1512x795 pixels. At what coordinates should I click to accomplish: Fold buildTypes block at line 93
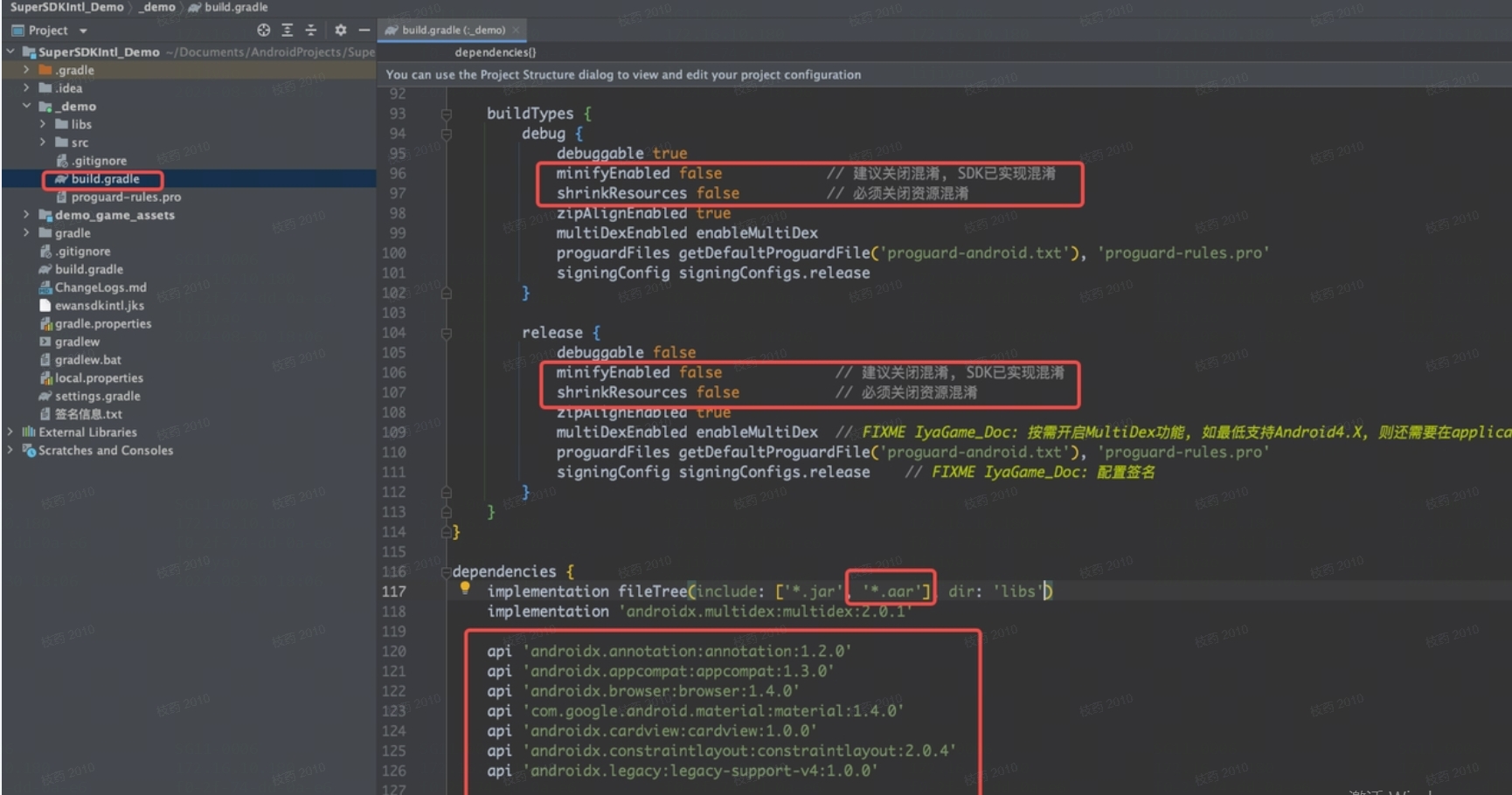[447, 114]
